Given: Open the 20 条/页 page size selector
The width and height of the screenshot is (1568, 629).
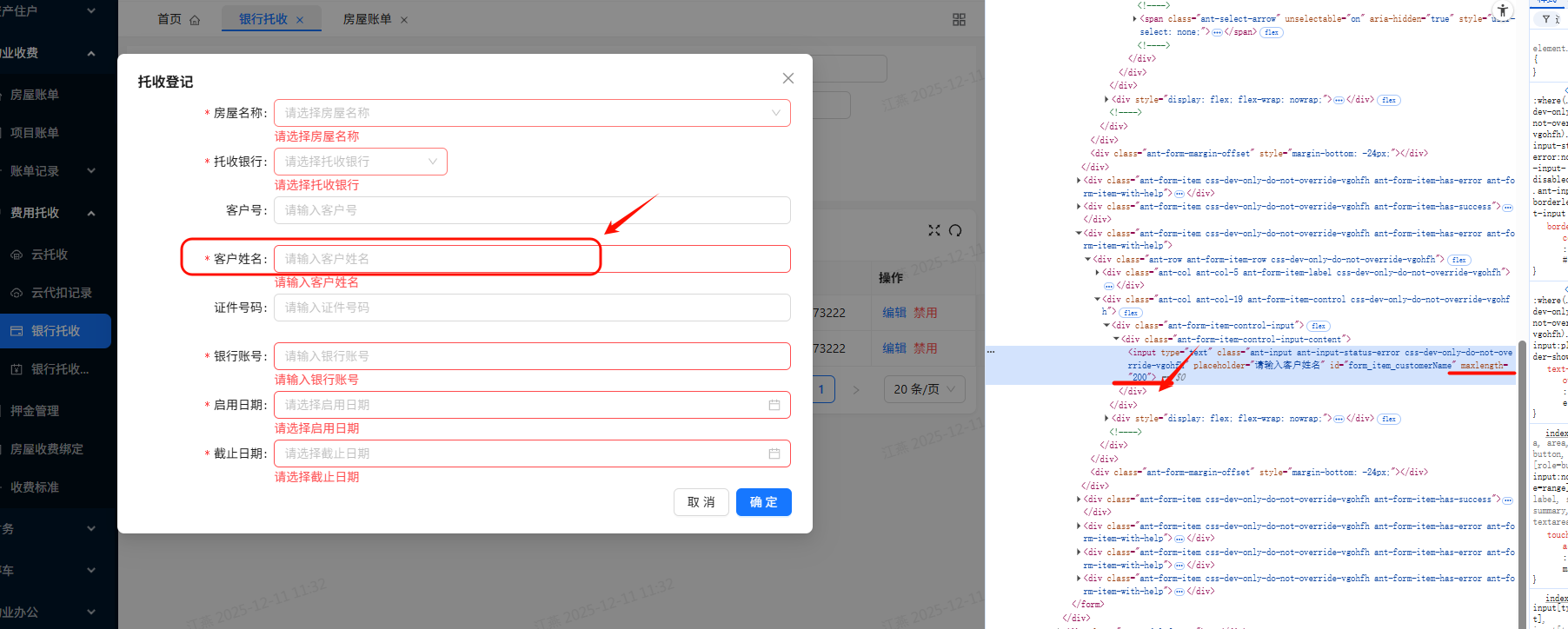Looking at the screenshot, I should point(924,389).
